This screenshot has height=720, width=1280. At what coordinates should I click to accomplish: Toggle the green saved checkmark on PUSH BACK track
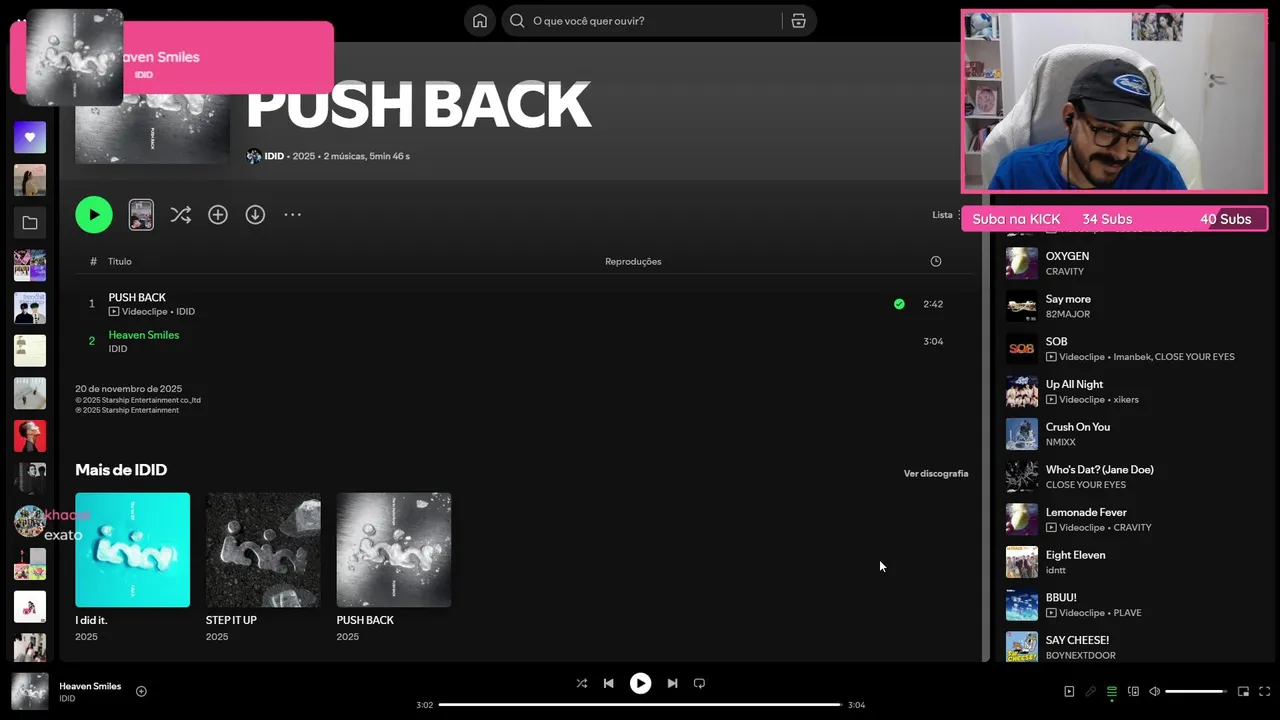pos(899,304)
